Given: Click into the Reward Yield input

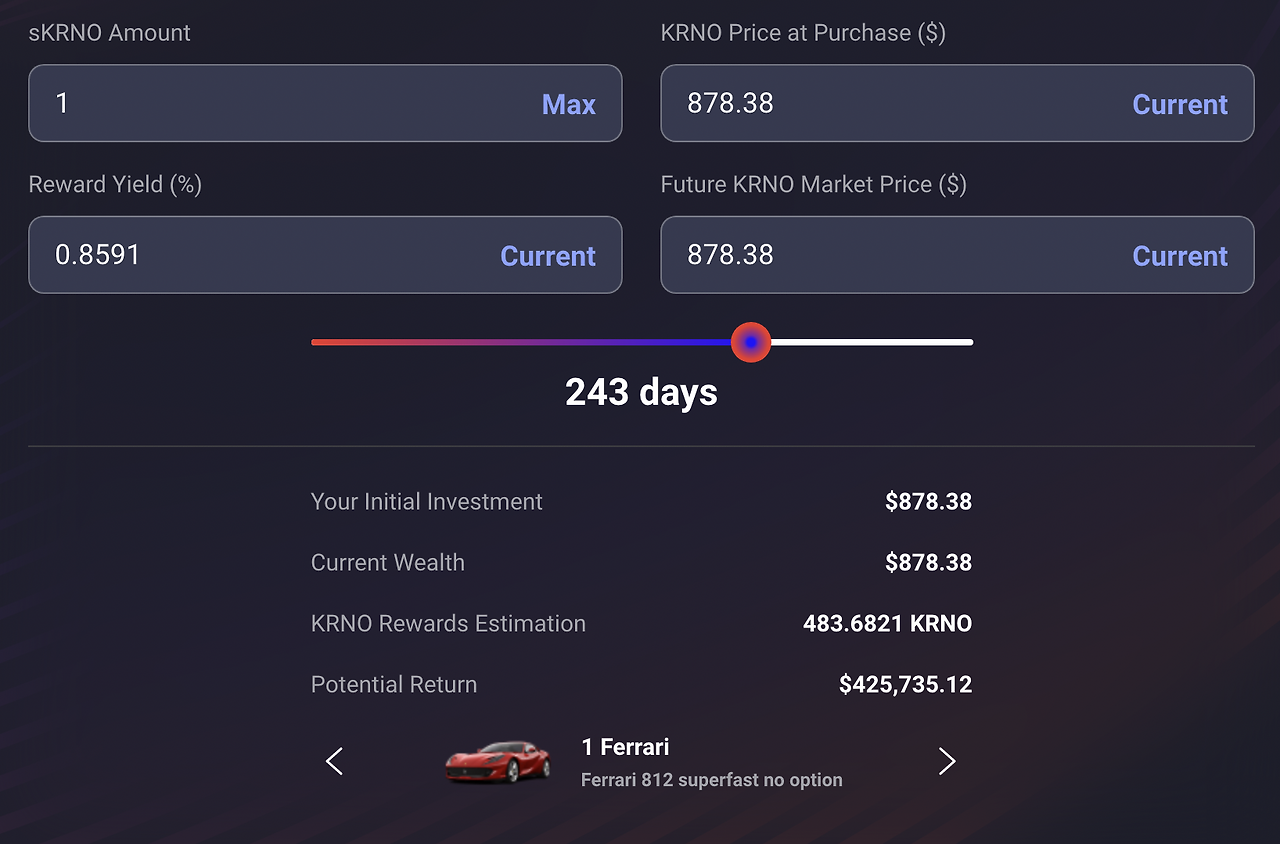Looking at the screenshot, I should tap(325, 255).
